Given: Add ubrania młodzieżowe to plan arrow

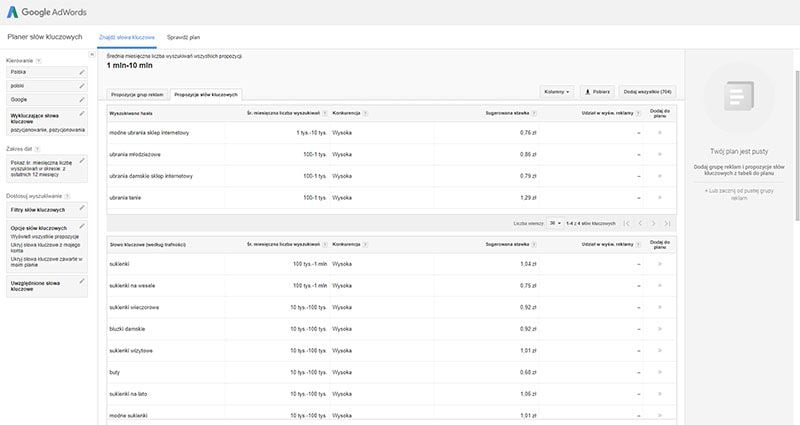Looking at the screenshot, I should (660, 154).
